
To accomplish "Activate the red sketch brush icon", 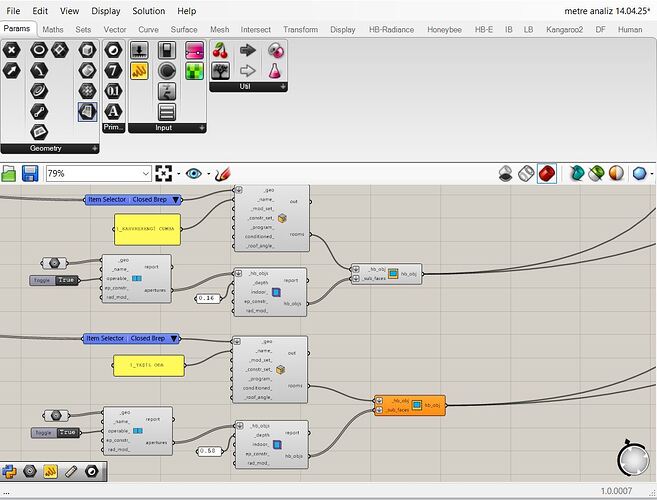I will point(223,174).
